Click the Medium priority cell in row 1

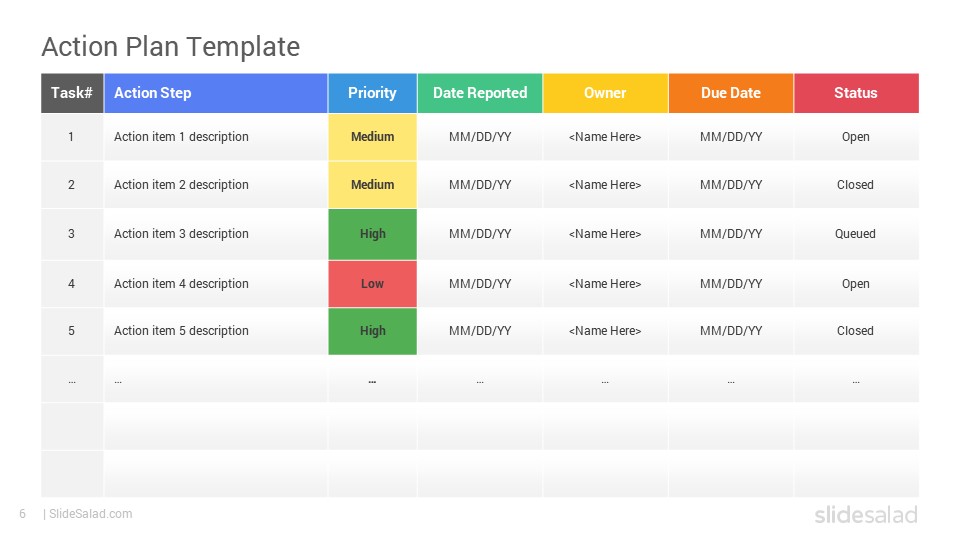372,137
